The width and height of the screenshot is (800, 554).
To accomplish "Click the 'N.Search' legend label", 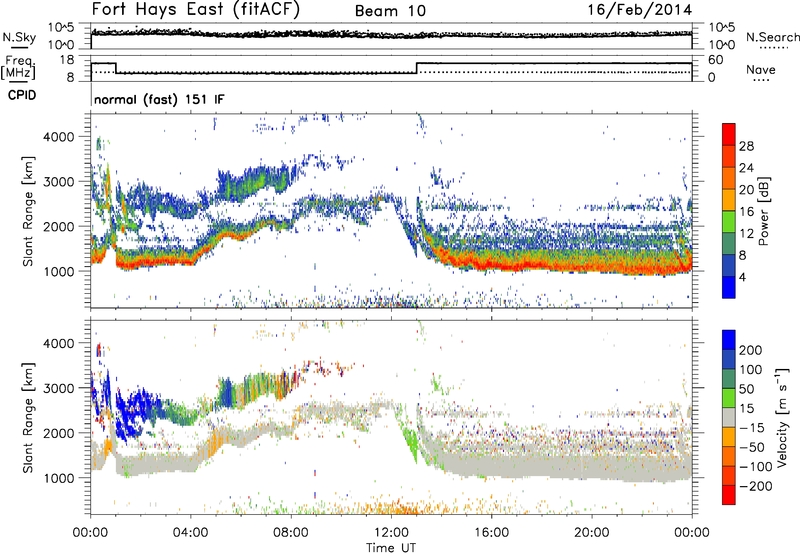I will 772,37.
